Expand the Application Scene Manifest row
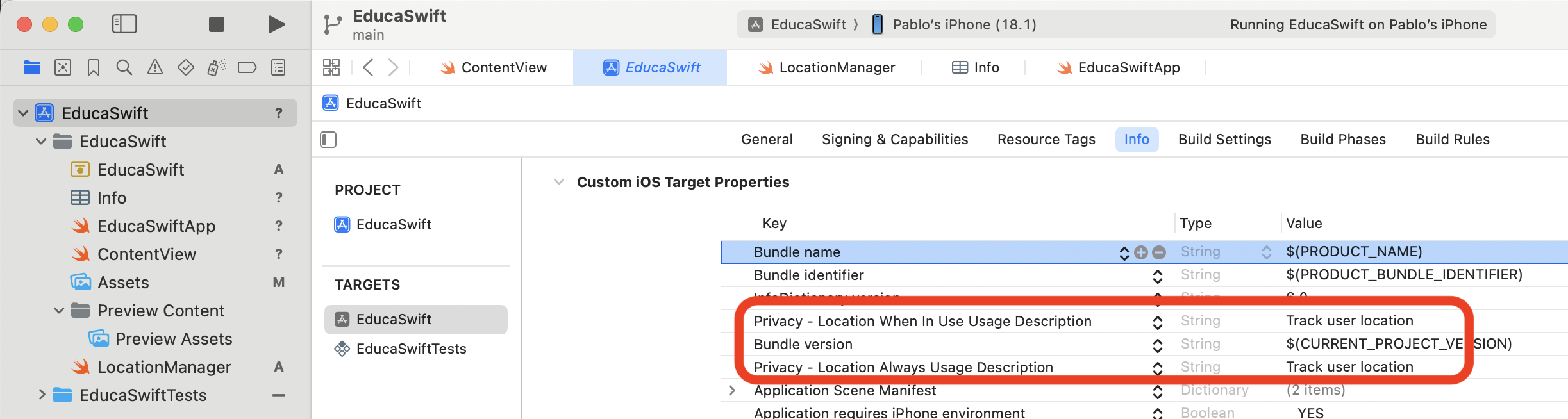Image resolution: width=1568 pixels, height=419 pixels. (732, 390)
